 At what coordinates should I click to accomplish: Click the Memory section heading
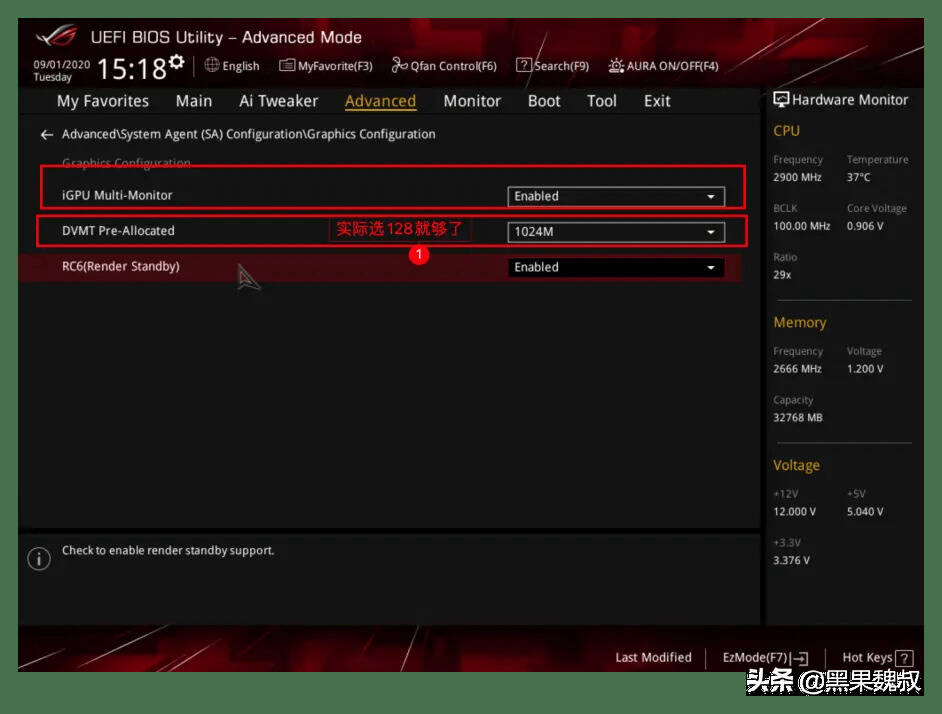point(800,323)
